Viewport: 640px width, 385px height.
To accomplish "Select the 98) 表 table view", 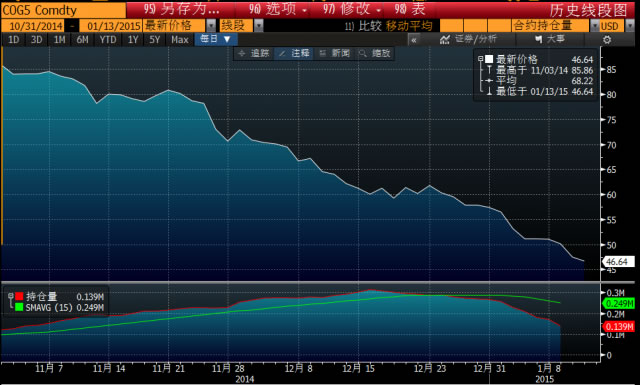I will pyautogui.click(x=410, y=9).
